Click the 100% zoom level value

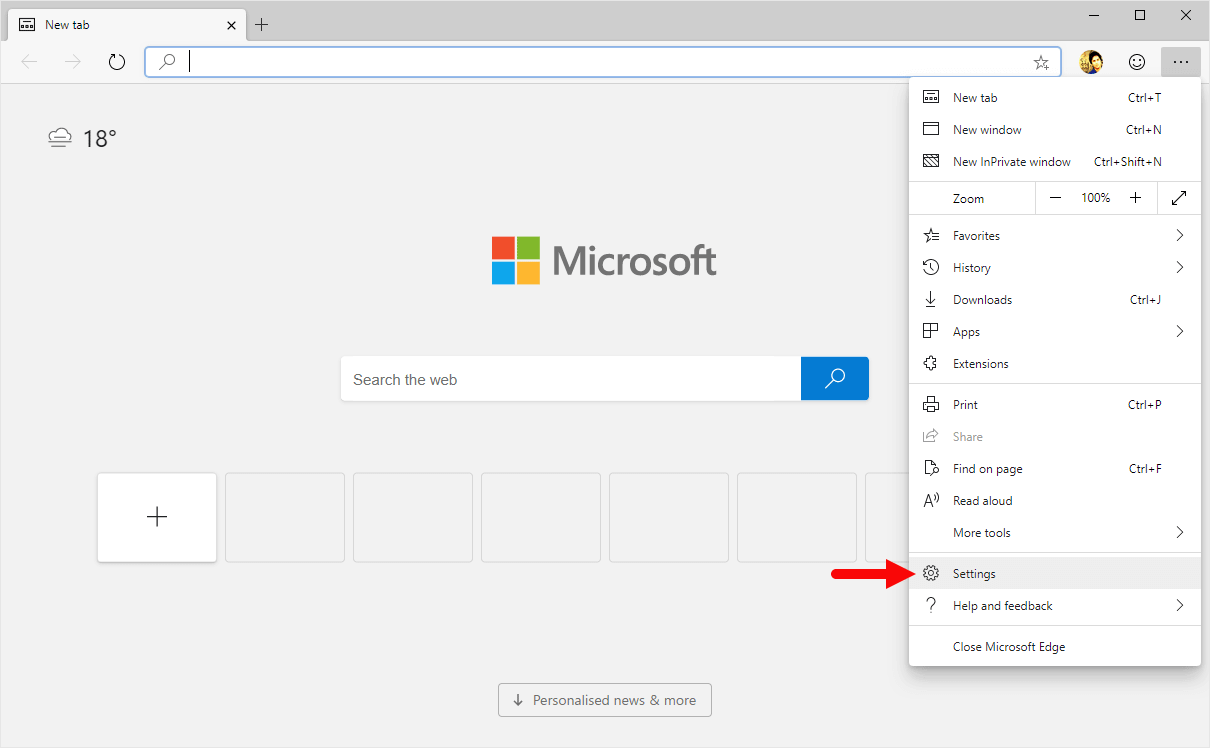tap(1095, 198)
